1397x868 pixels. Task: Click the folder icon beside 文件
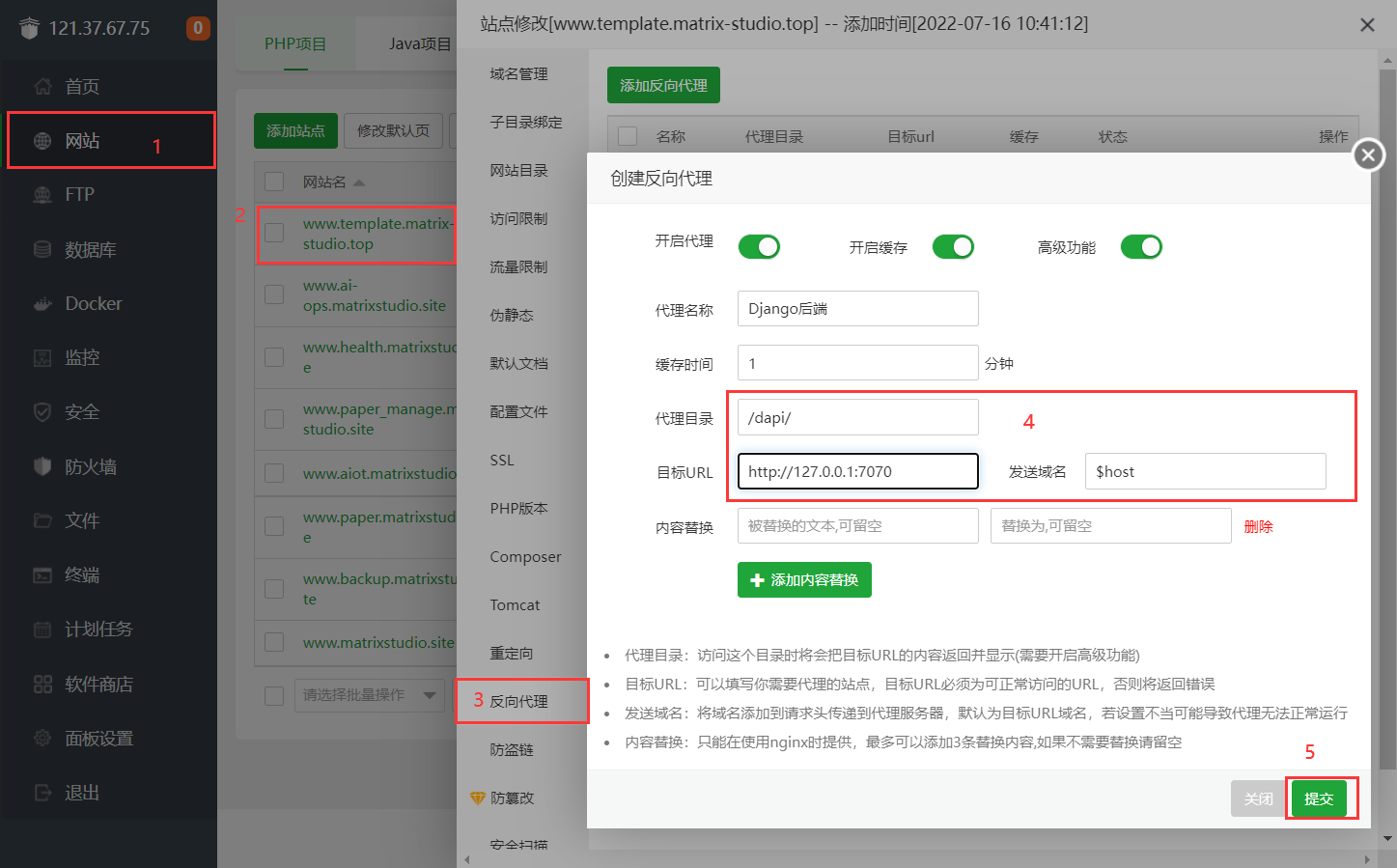42,520
